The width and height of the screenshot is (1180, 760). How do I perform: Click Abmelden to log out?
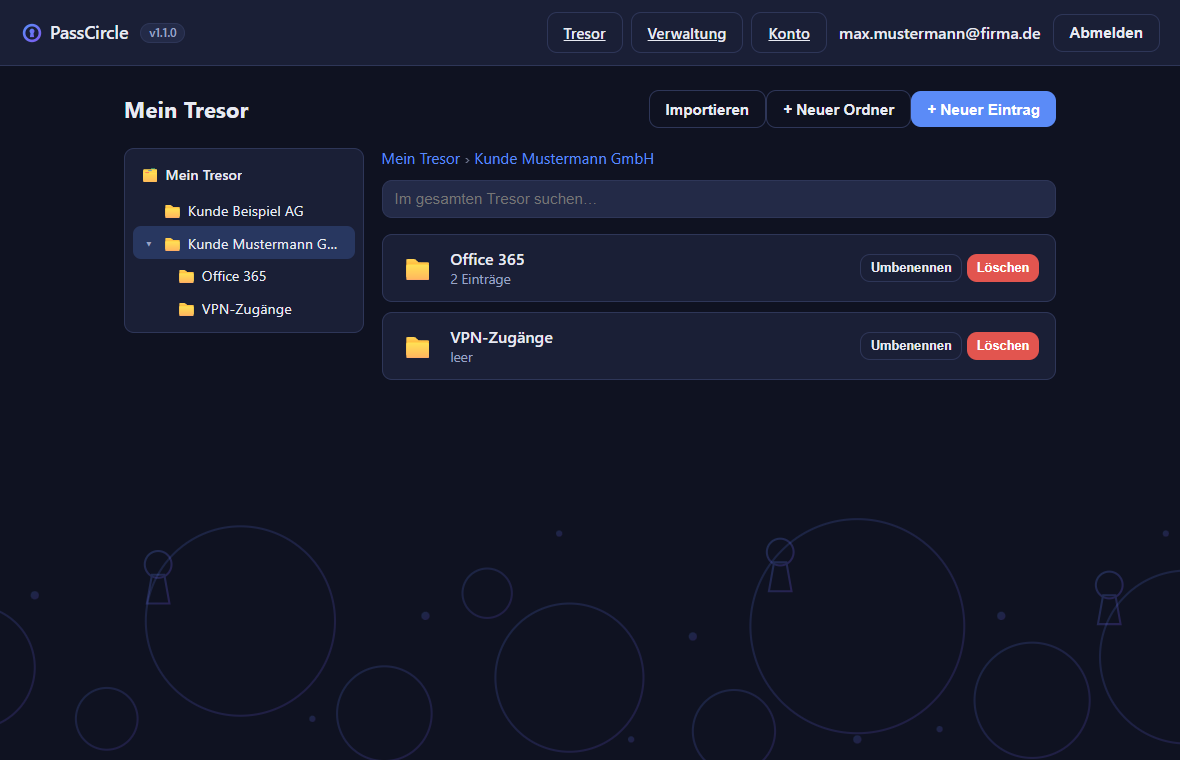pyautogui.click(x=1105, y=32)
